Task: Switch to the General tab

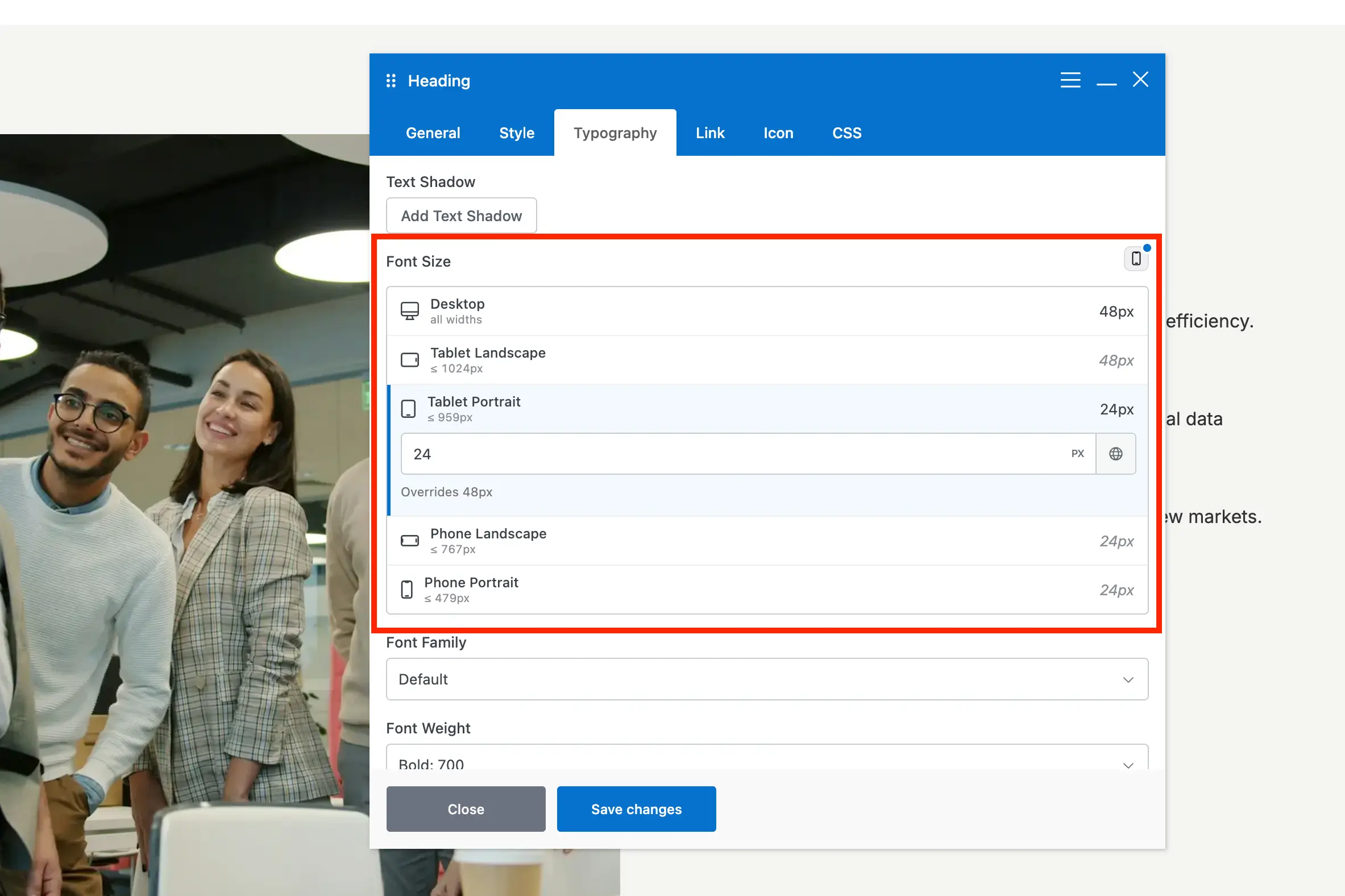Action: pos(433,132)
